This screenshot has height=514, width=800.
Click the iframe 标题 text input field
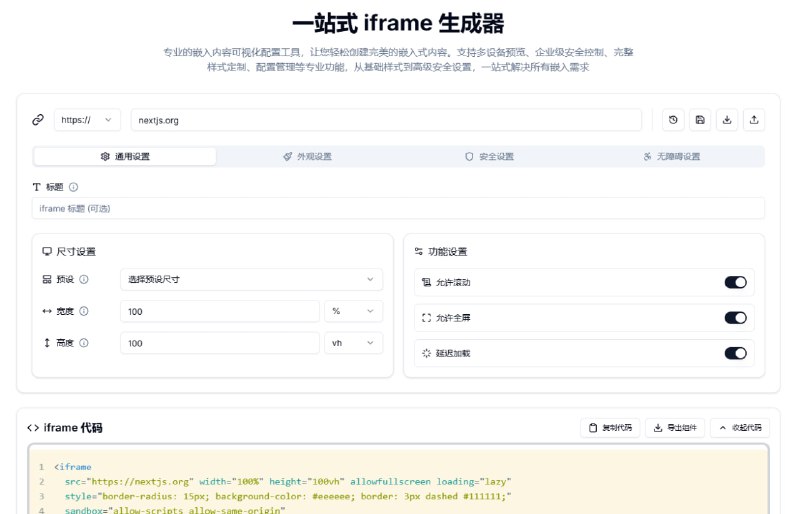point(398,208)
